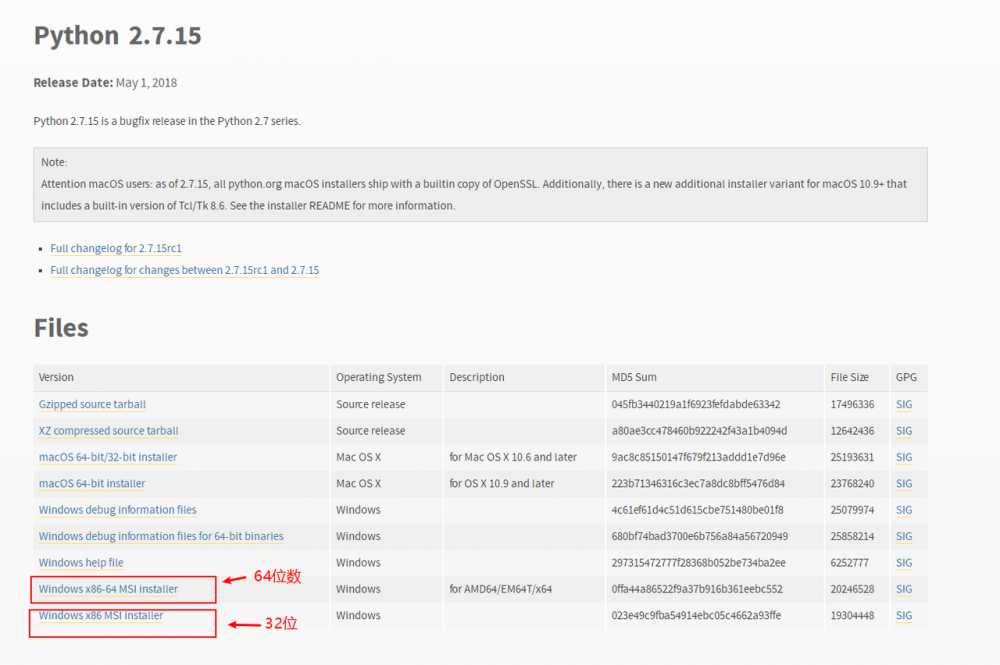This screenshot has height=665, width=1000.
Task: Click file size 20246528
Action: pyautogui.click(x=852, y=589)
